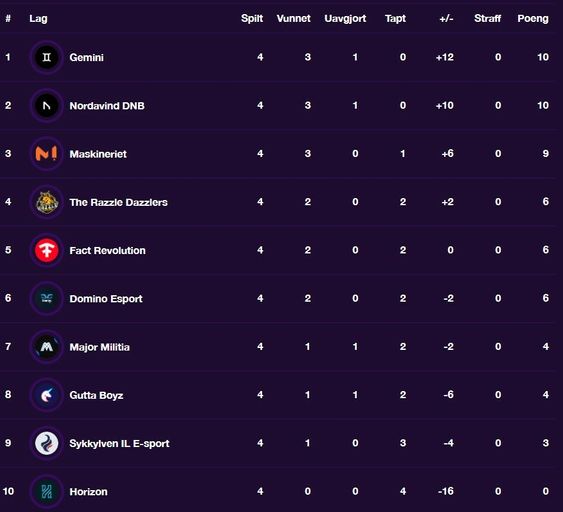Image resolution: width=563 pixels, height=512 pixels.
Task: Open the Nordavind DNB team page
Action: (x=107, y=106)
